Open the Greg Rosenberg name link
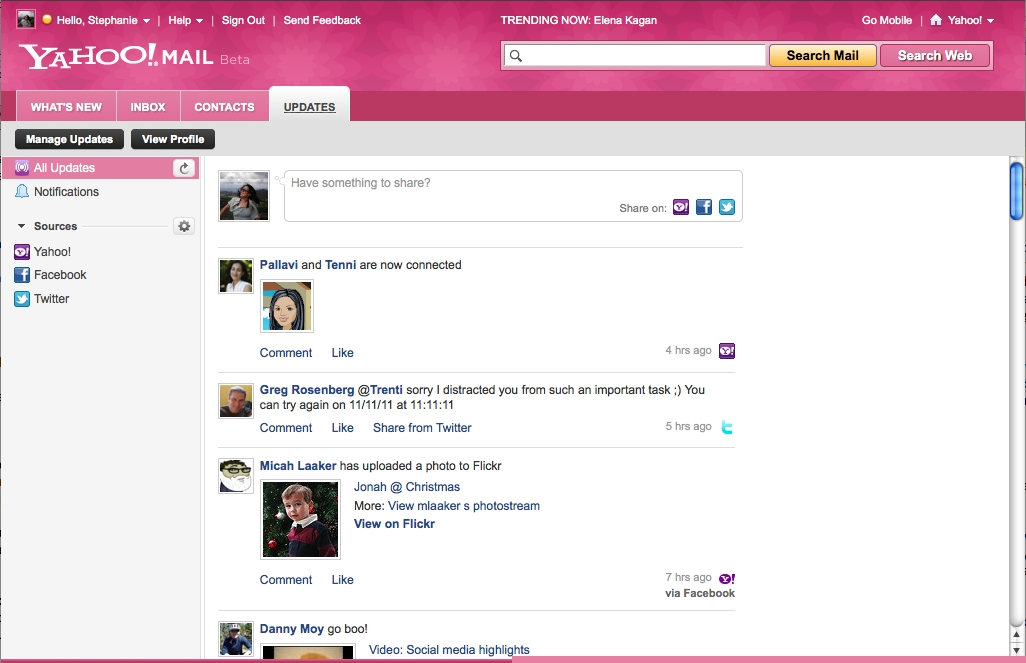Screen dimensions: 1026x663 307,390
